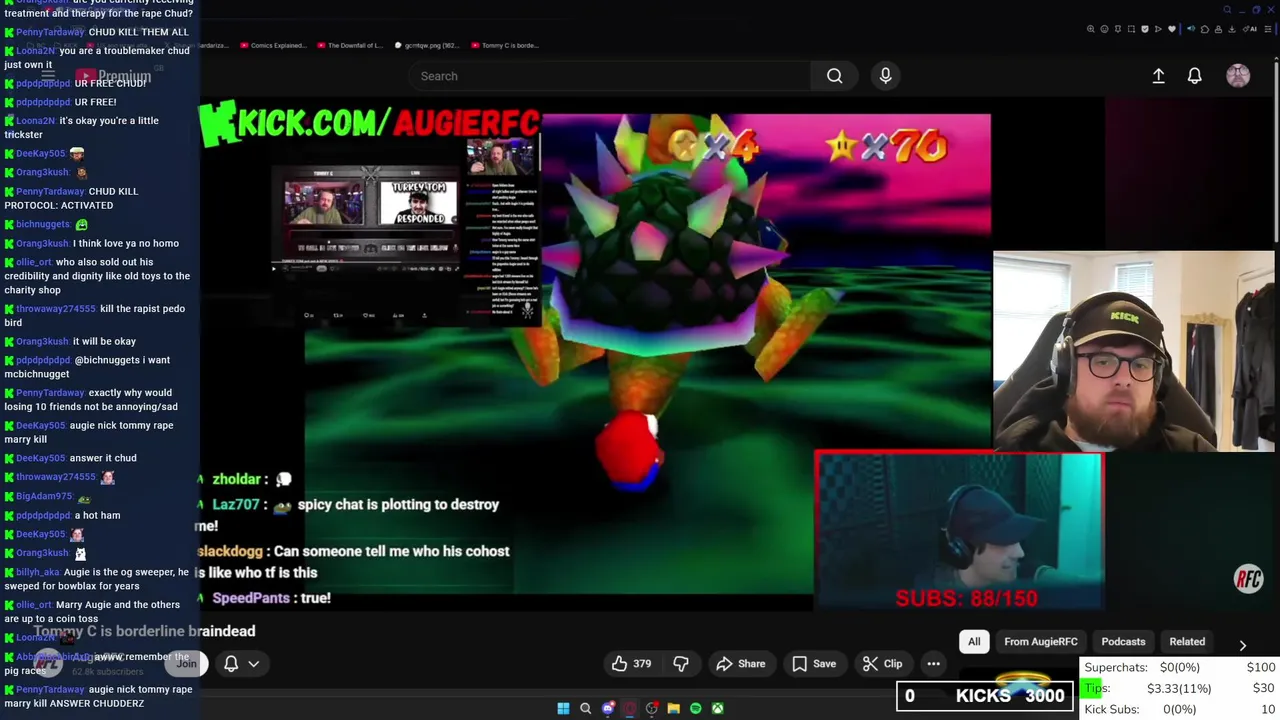Click the tab audio speaker icon
This screenshot has width=1280, height=720.
(x=1191, y=29)
